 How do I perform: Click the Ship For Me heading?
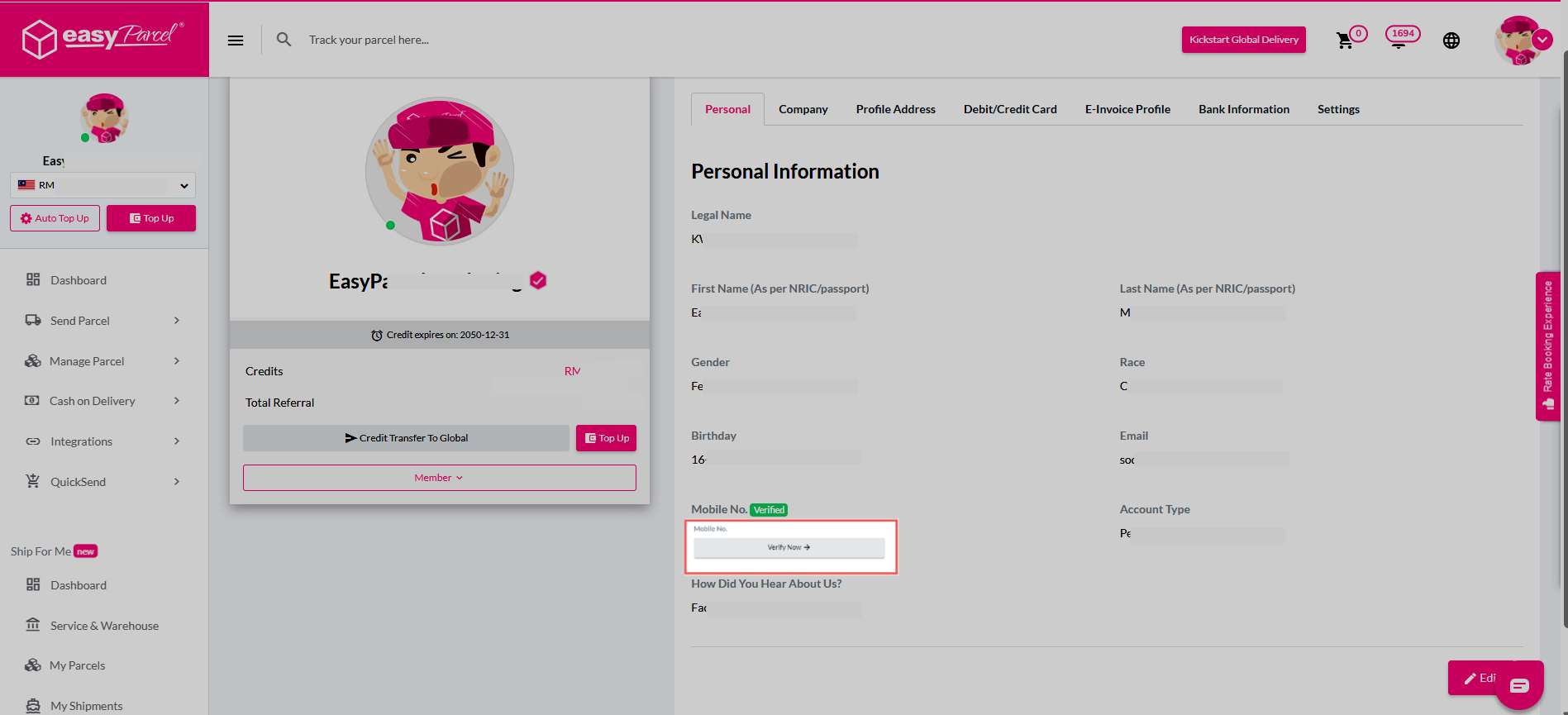(41, 551)
